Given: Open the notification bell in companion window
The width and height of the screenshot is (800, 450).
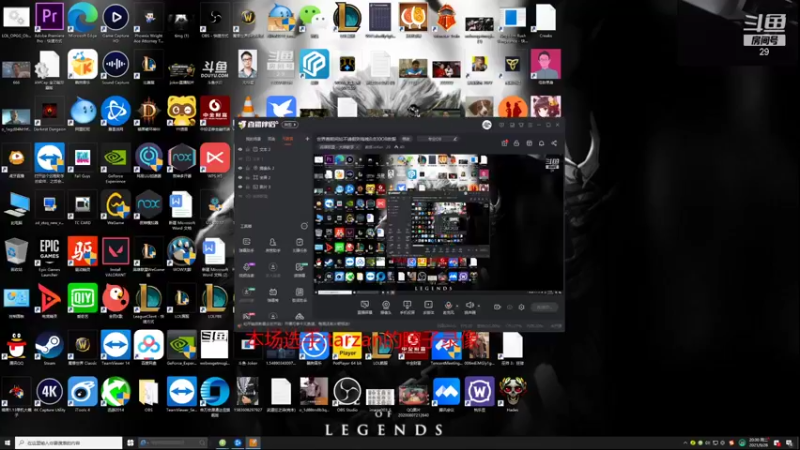Looking at the screenshot, I should tap(541, 143).
